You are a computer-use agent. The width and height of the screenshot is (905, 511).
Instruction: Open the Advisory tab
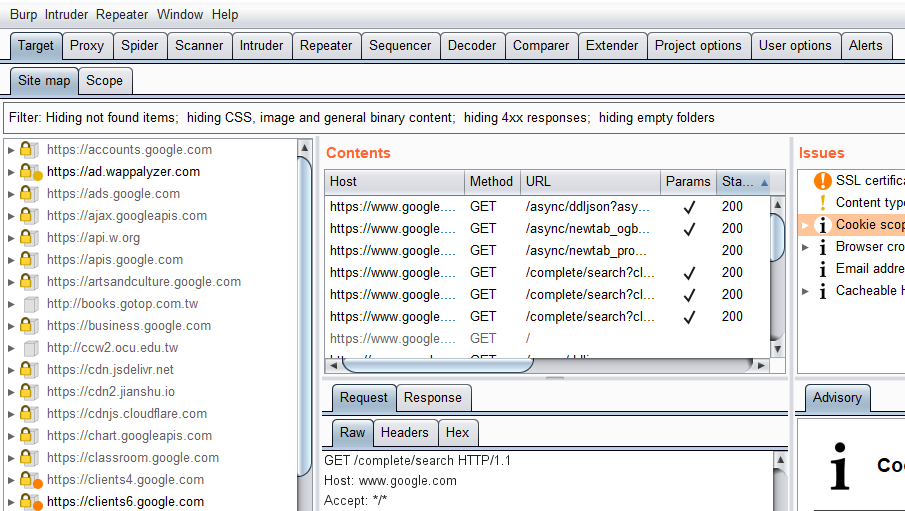tap(837, 398)
